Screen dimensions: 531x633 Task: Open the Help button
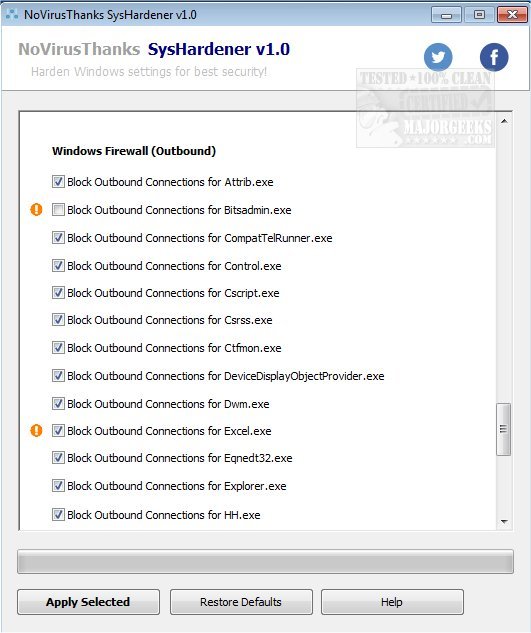click(x=392, y=602)
